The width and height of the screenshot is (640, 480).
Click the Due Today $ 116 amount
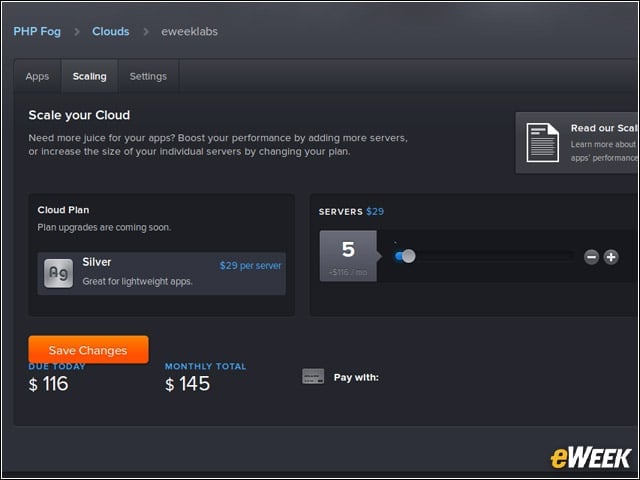48,384
